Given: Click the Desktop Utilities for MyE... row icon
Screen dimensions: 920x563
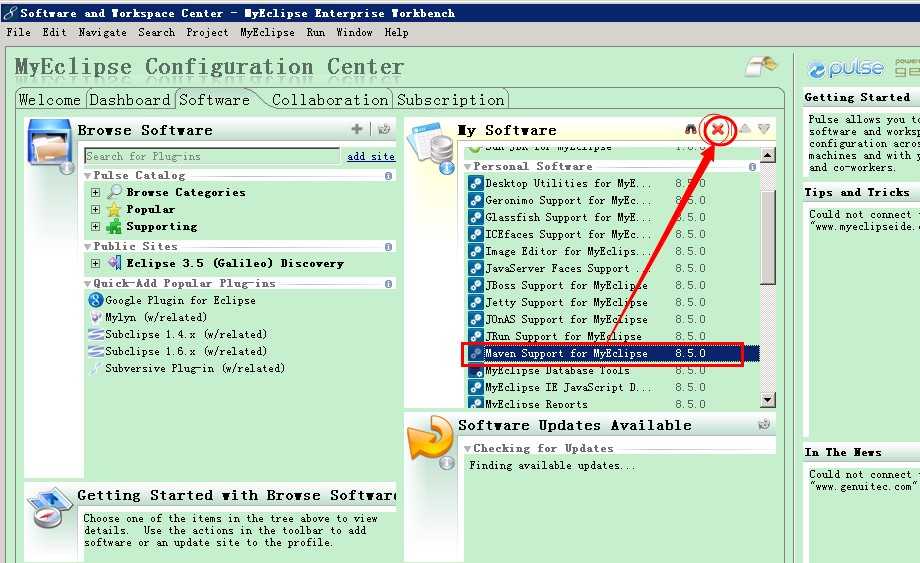Looking at the screenshot, I should [x=475, y=183].
